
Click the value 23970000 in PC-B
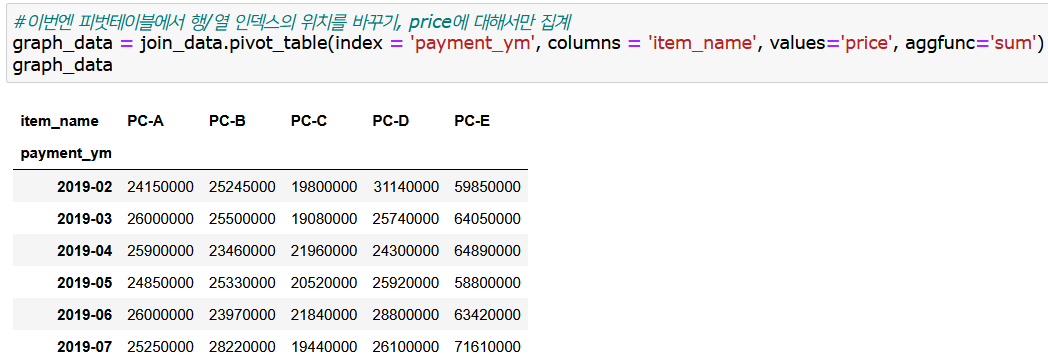242,315
